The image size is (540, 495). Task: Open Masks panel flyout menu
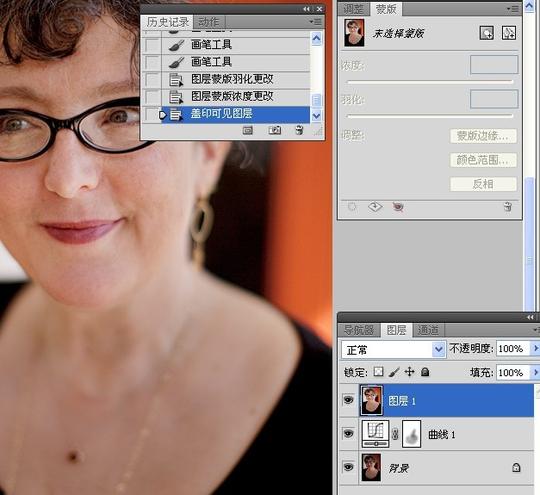pyautogui.click(x=513, y=9)
